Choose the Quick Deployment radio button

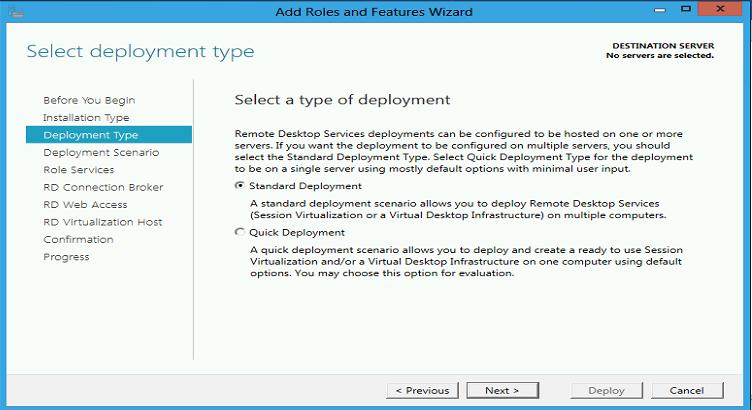[239, 232]
